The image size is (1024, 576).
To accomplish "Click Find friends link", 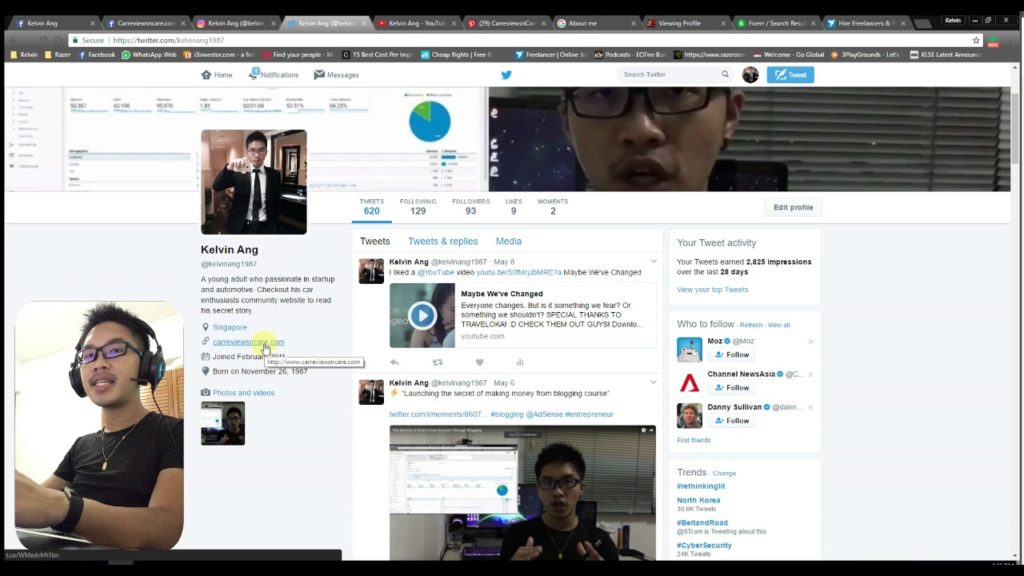I will coord(694,440).
